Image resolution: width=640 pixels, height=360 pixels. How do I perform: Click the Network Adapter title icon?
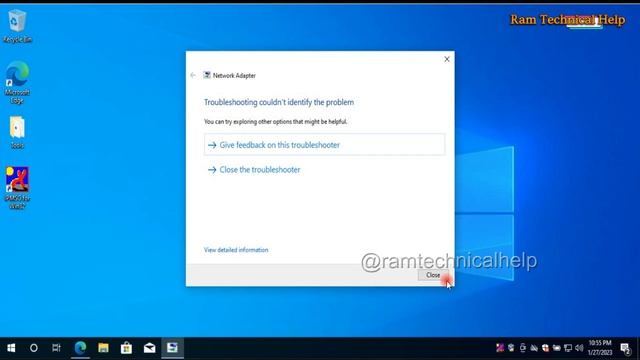tap(207, 75)
